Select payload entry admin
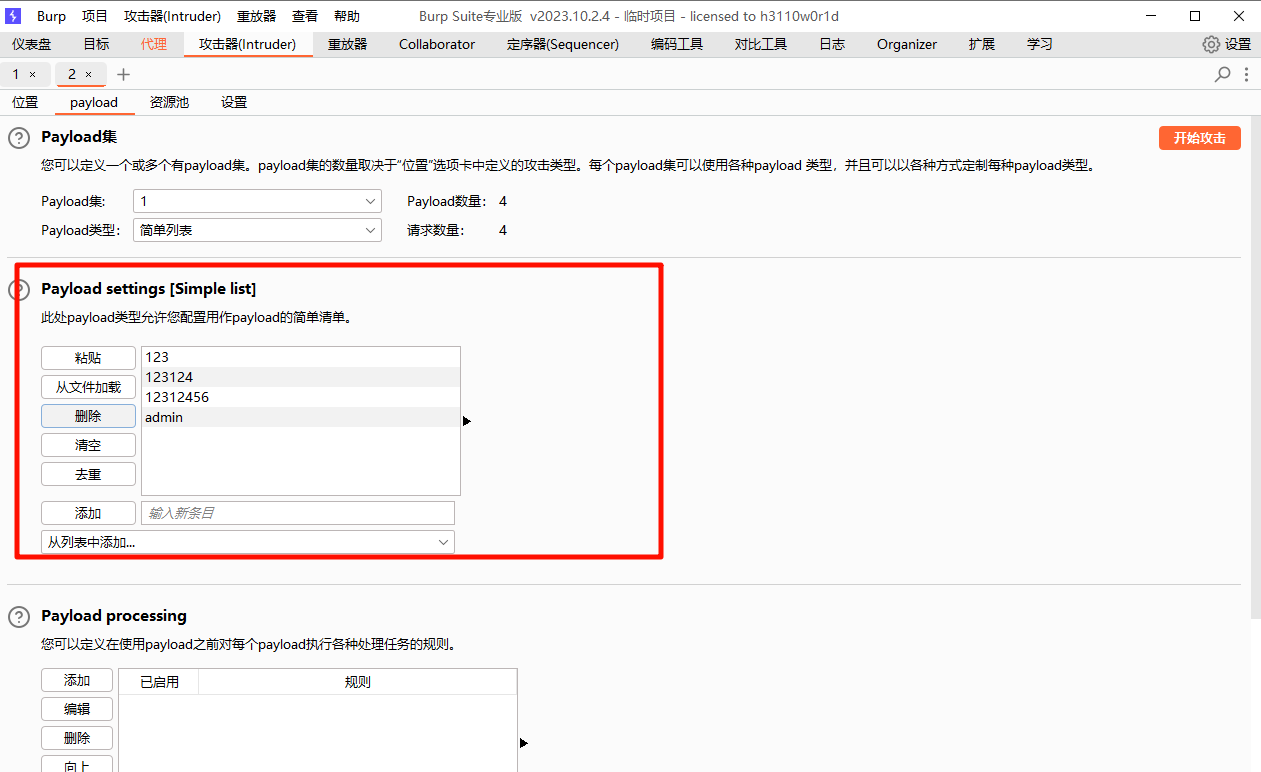 coord(301,417)
